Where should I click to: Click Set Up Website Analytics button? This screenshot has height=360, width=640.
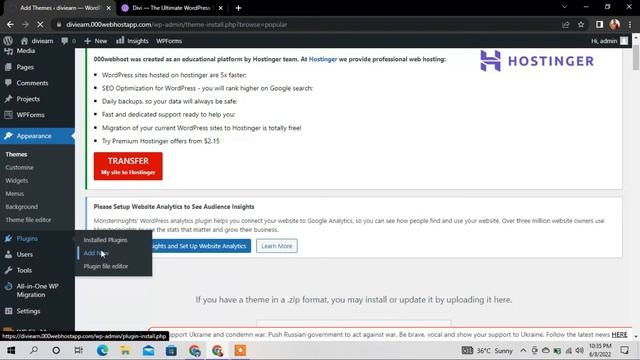(201, 246)
